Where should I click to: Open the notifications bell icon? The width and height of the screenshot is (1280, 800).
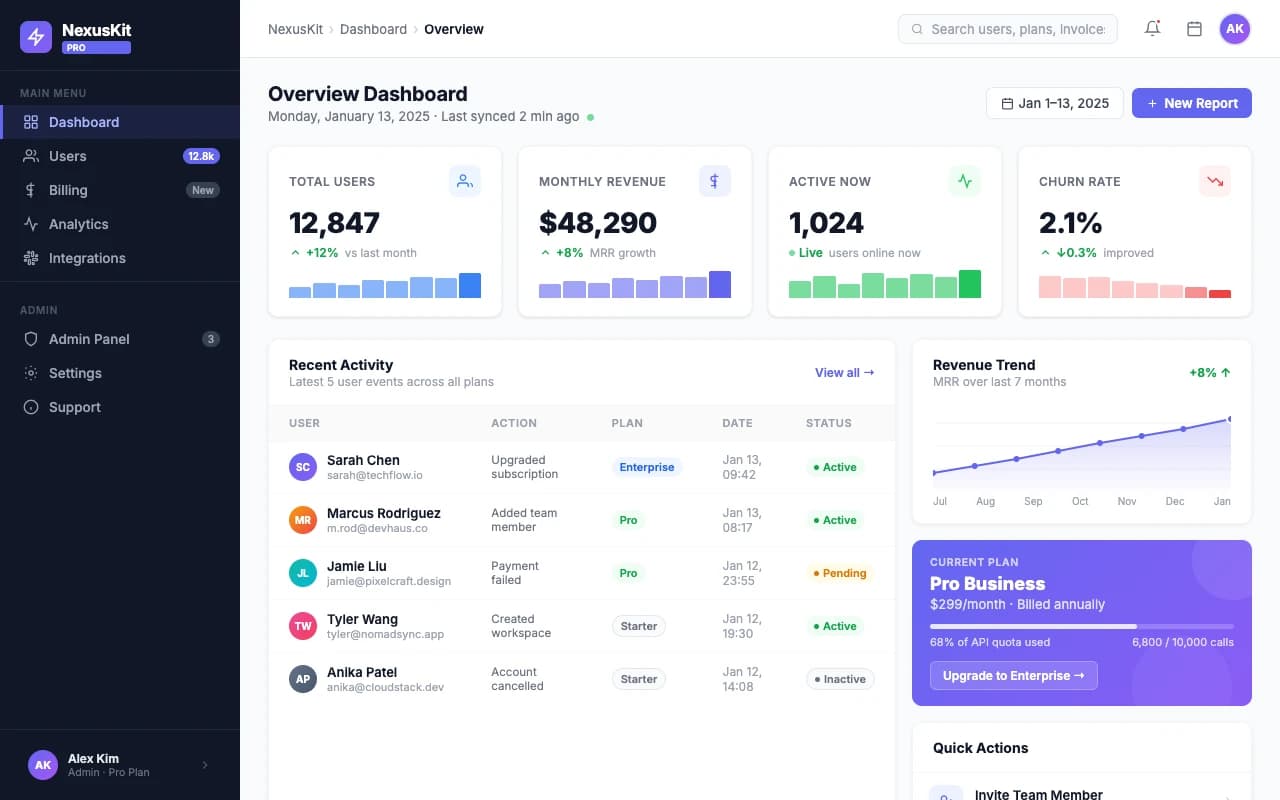click(x=1152, y=28)
